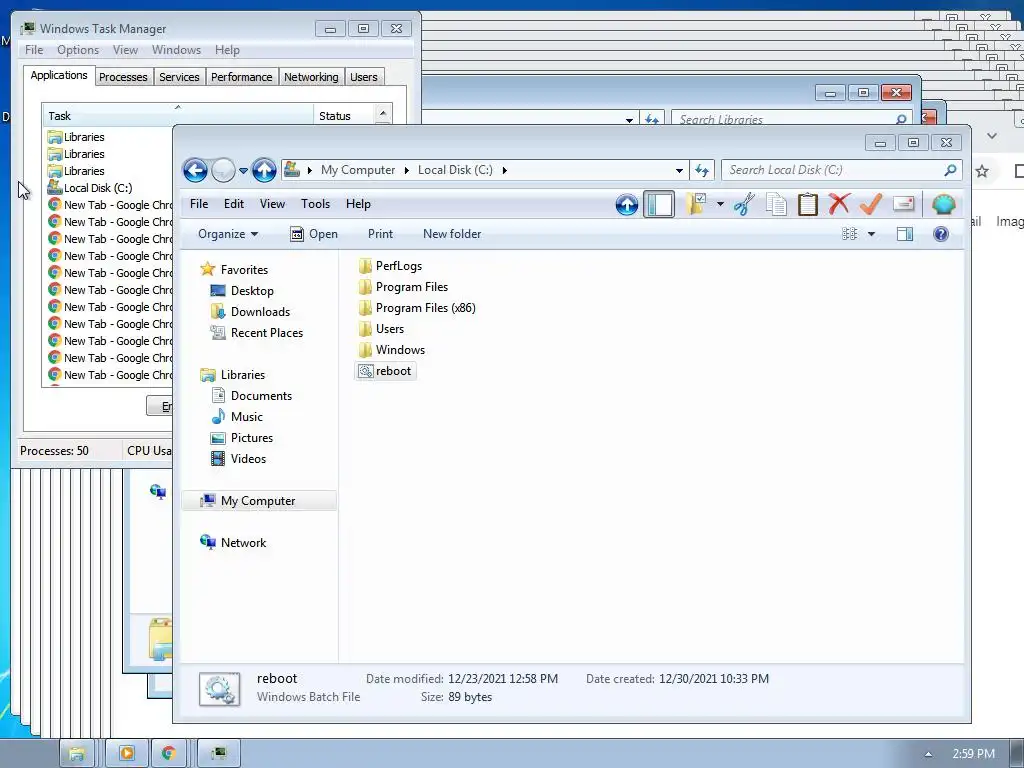Screen dimensions: 1024x768
Task: Click the envelope E-mail icon
Action: pyautogui.click(x=903, y=204)
